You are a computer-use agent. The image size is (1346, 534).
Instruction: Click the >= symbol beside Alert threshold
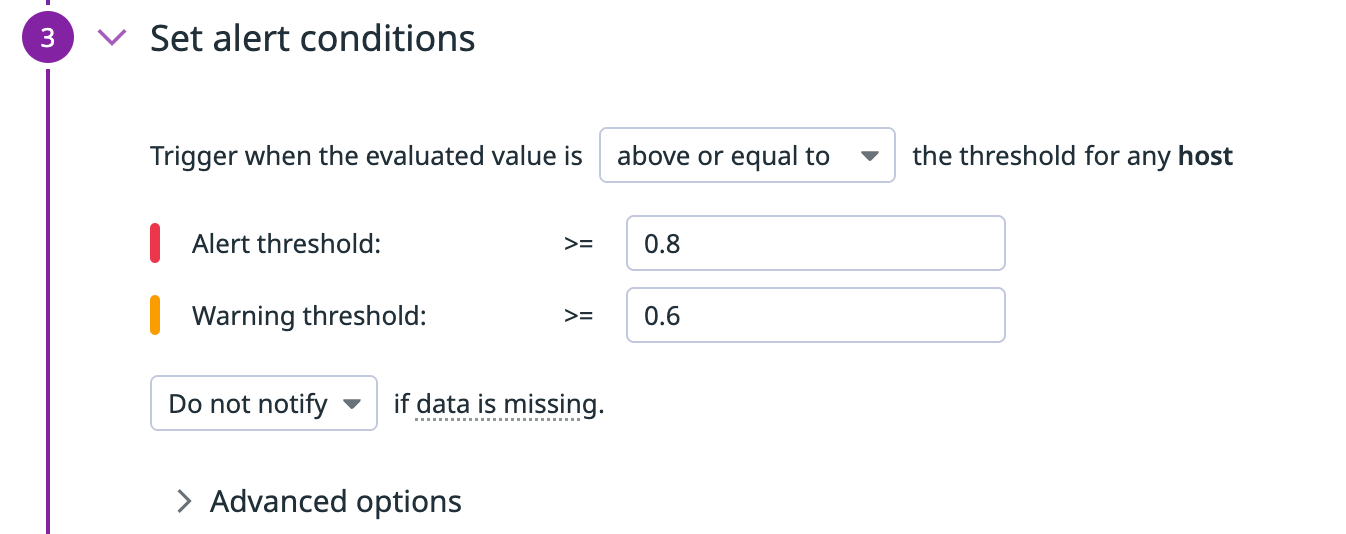pyautogui.click(x=579, y=244)
